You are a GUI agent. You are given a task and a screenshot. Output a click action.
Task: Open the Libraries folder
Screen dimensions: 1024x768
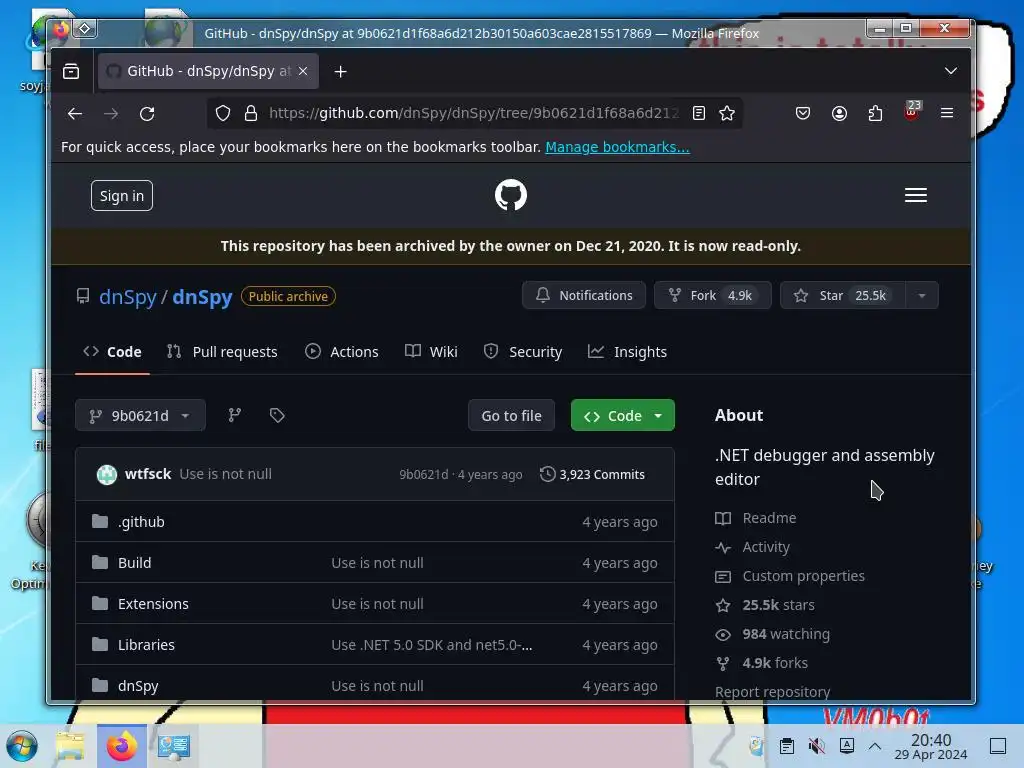146,645
